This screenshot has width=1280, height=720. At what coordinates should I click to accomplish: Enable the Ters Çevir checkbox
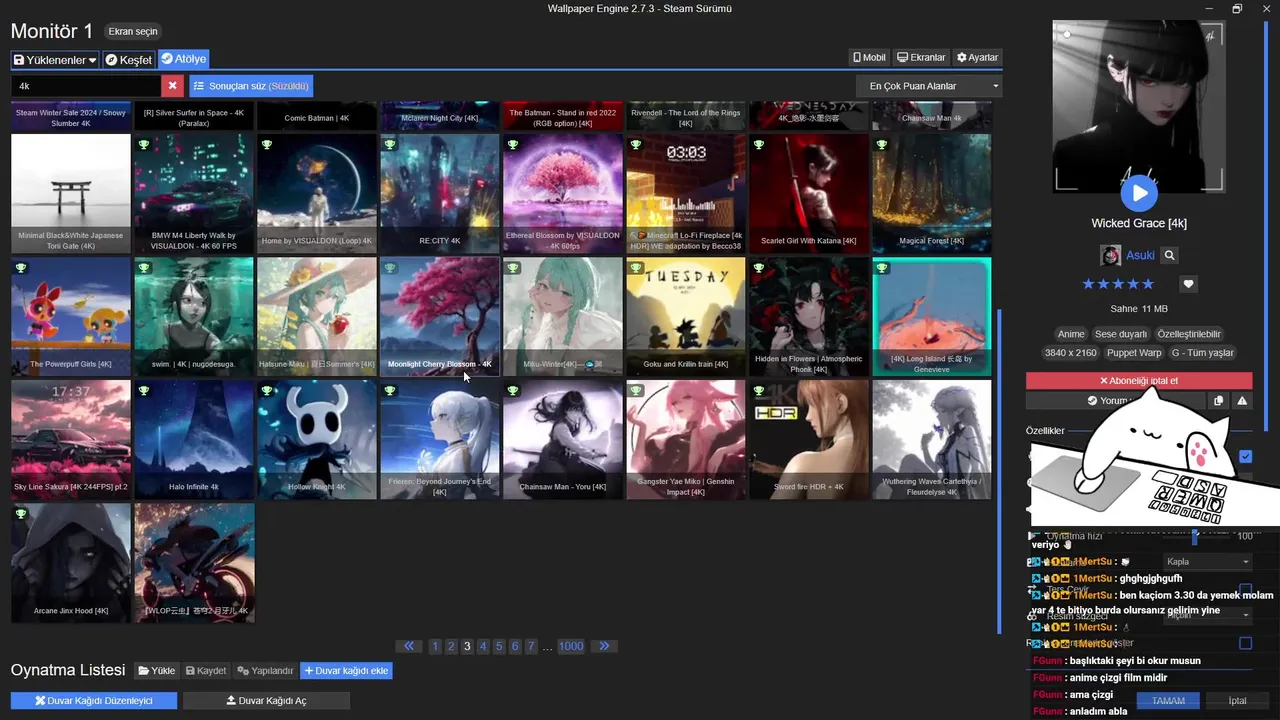click(1245, 589)
